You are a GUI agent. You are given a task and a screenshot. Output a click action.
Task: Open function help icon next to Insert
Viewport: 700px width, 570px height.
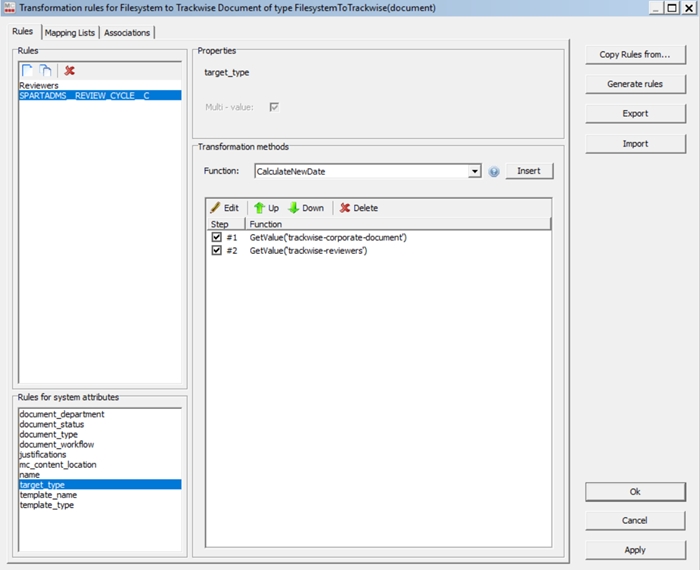493,171
